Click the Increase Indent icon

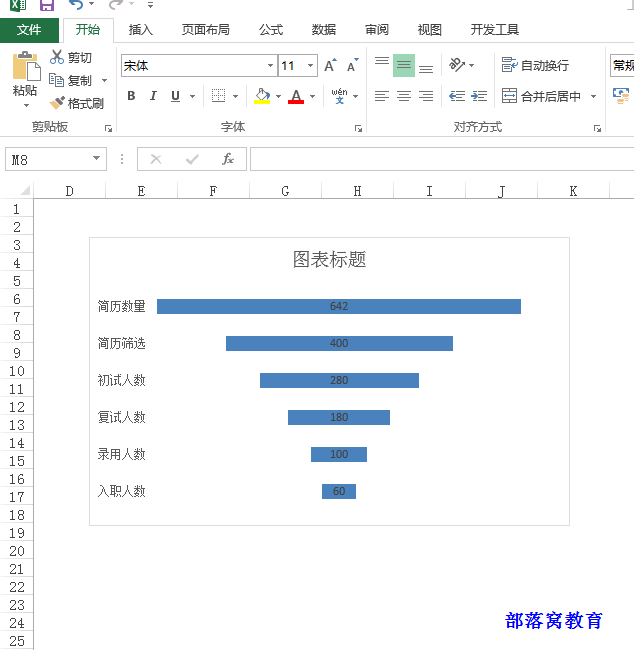[479, 96]
